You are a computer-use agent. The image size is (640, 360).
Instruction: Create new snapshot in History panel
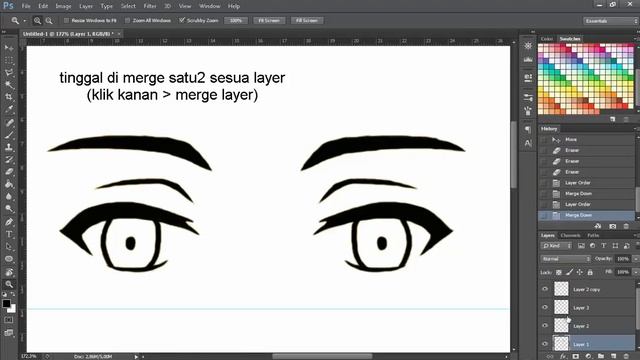click(x=613, y=226)
